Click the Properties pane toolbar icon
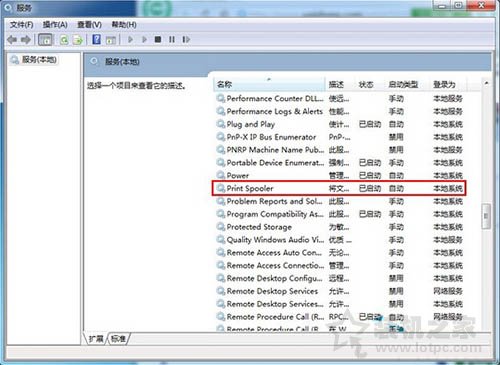This screenshot has width=500, height=365. pos(111,40)
